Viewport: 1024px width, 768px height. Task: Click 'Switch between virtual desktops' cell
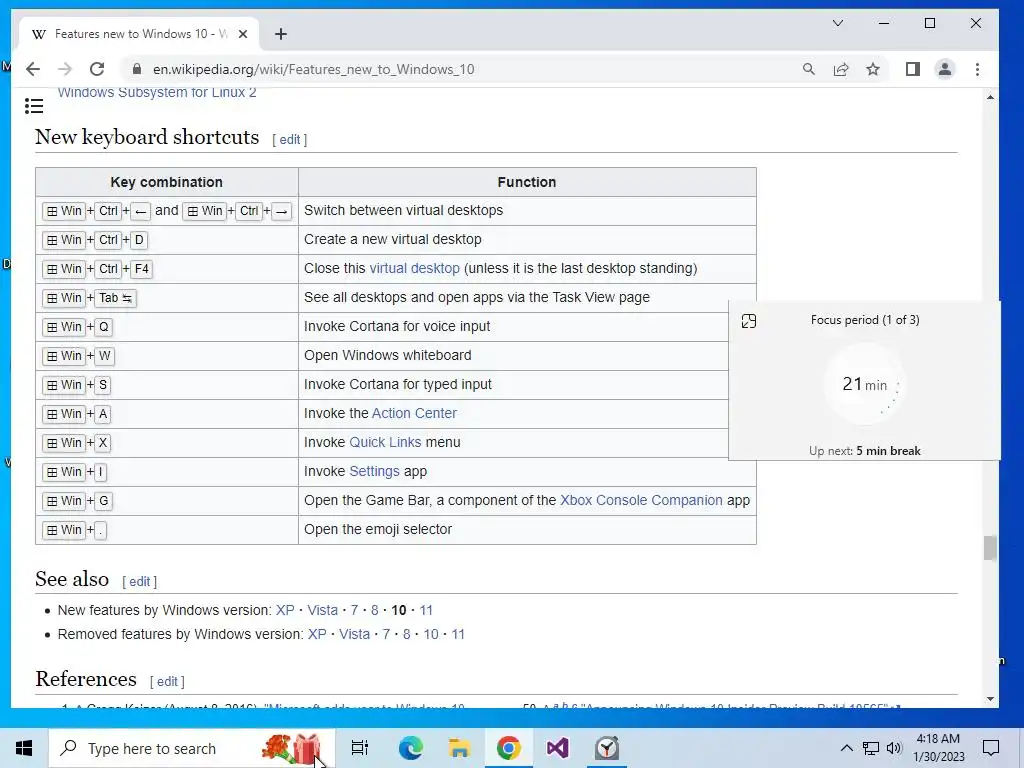click(527, 210)
